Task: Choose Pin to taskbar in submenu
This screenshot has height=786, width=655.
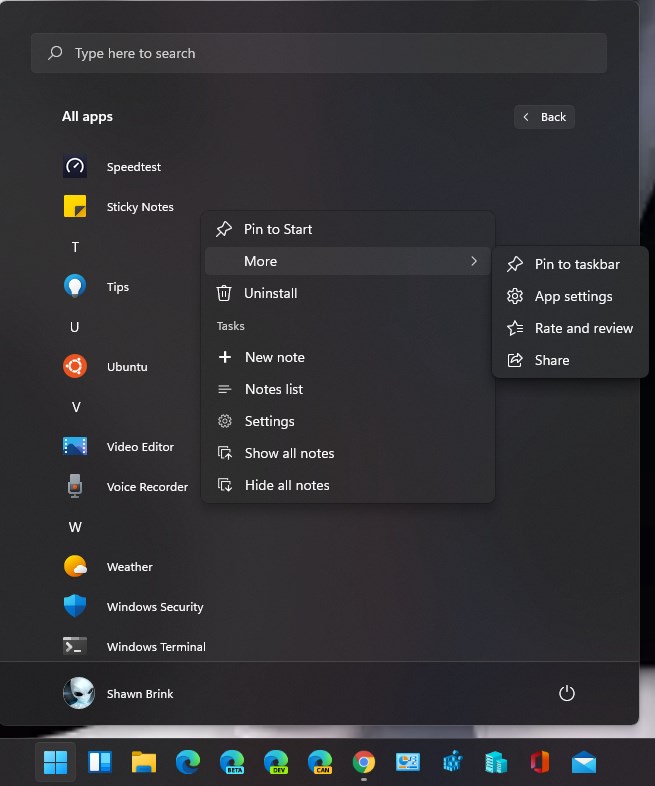Action: click(x=570, y=264)
